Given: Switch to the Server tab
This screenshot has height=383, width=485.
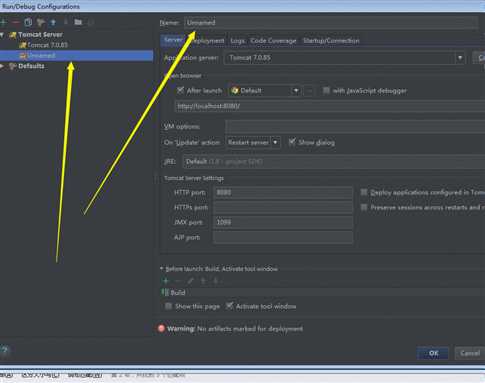Looking at the screenshot, I should (x=173, y=40).
